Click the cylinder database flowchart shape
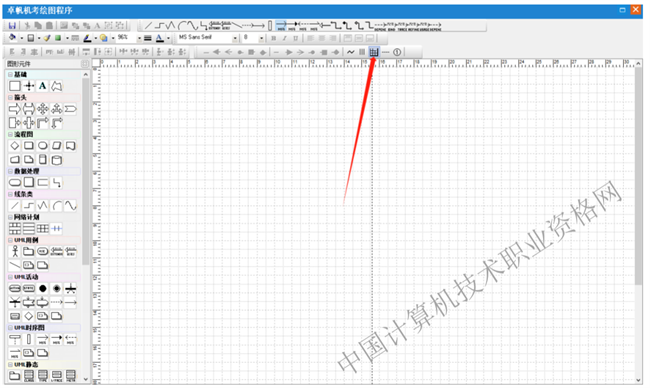This screenshot has width=650, height=388. [x=57, y=160]
